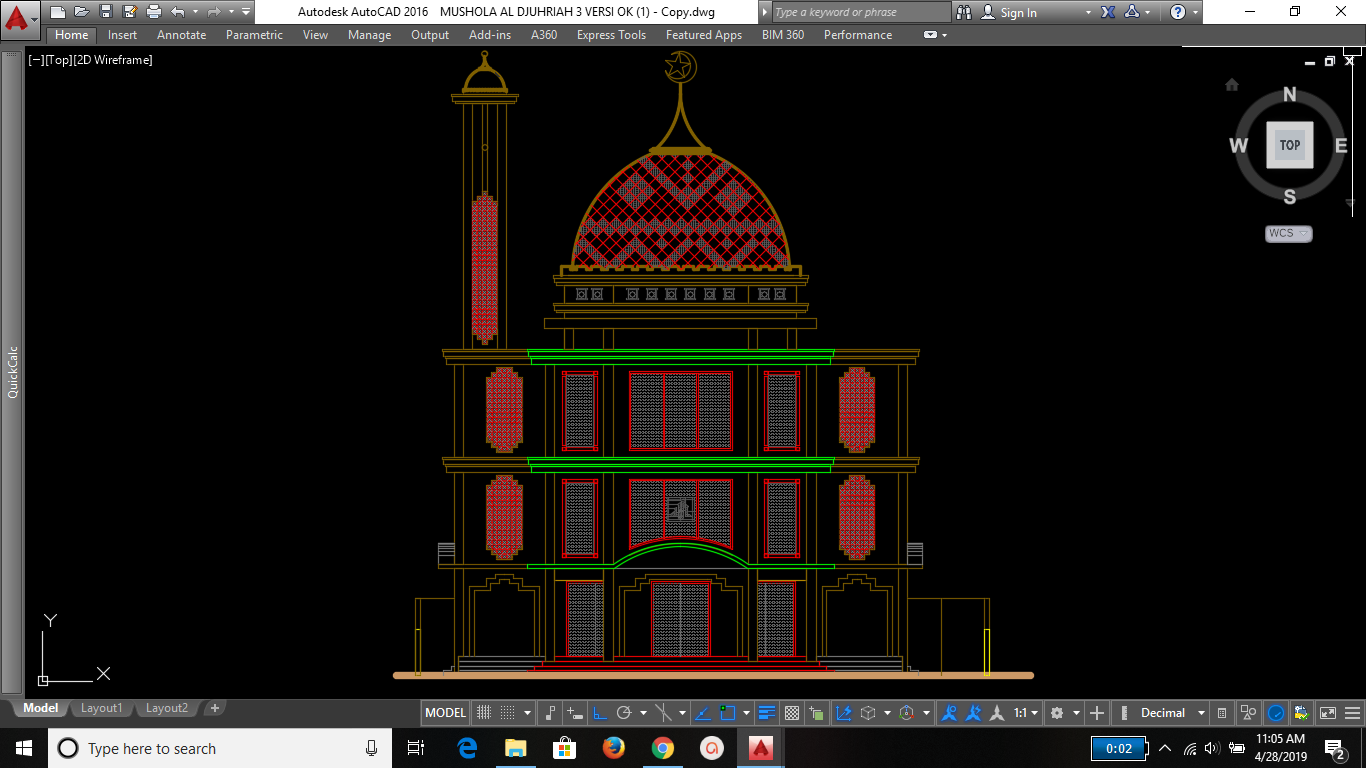Click the A360 triangle icon in title bar
Screen dimensions: 1366x768
click(1132, 12)
